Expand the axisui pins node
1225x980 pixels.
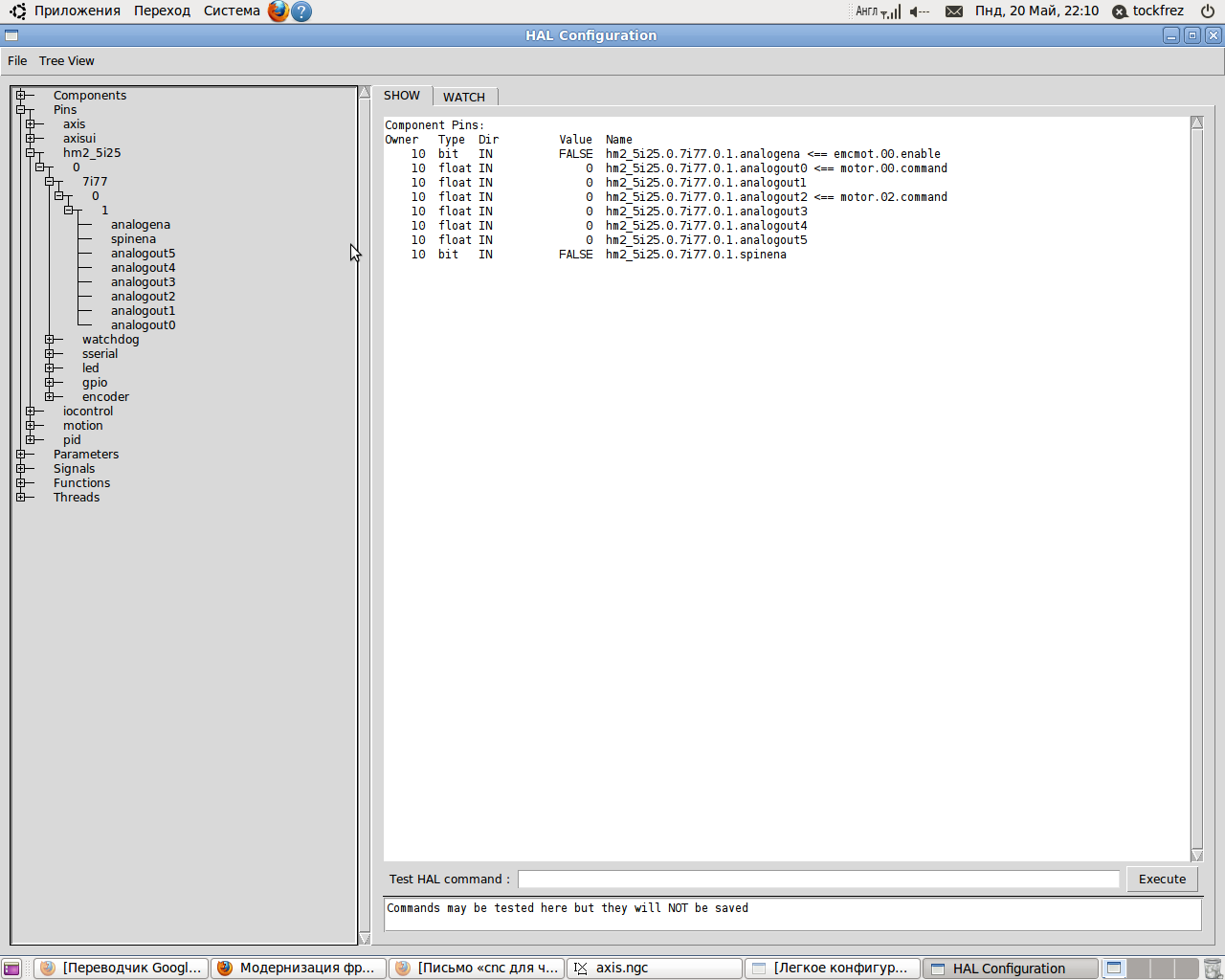point(30,139)
